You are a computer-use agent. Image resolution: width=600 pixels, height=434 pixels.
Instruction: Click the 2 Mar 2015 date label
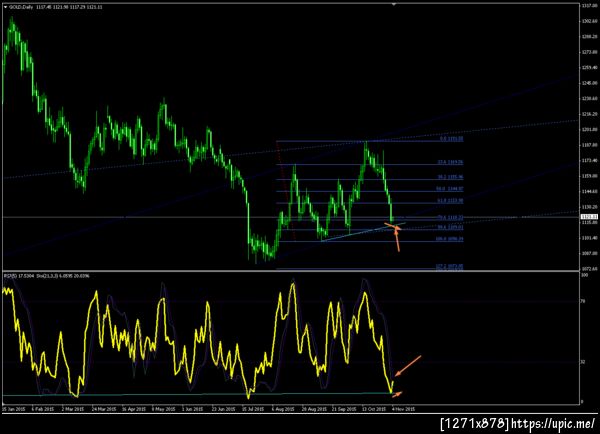pyautogui.click(x=73, y=409)
